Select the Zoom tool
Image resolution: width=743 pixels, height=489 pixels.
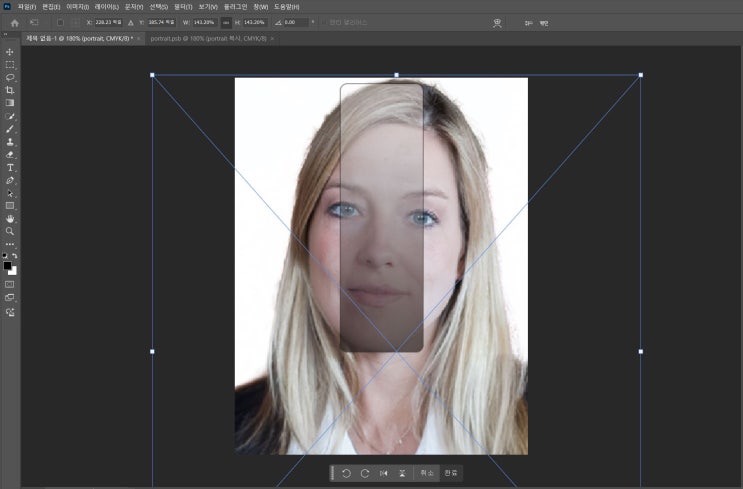pyautogui.click(x=10, y=231)
